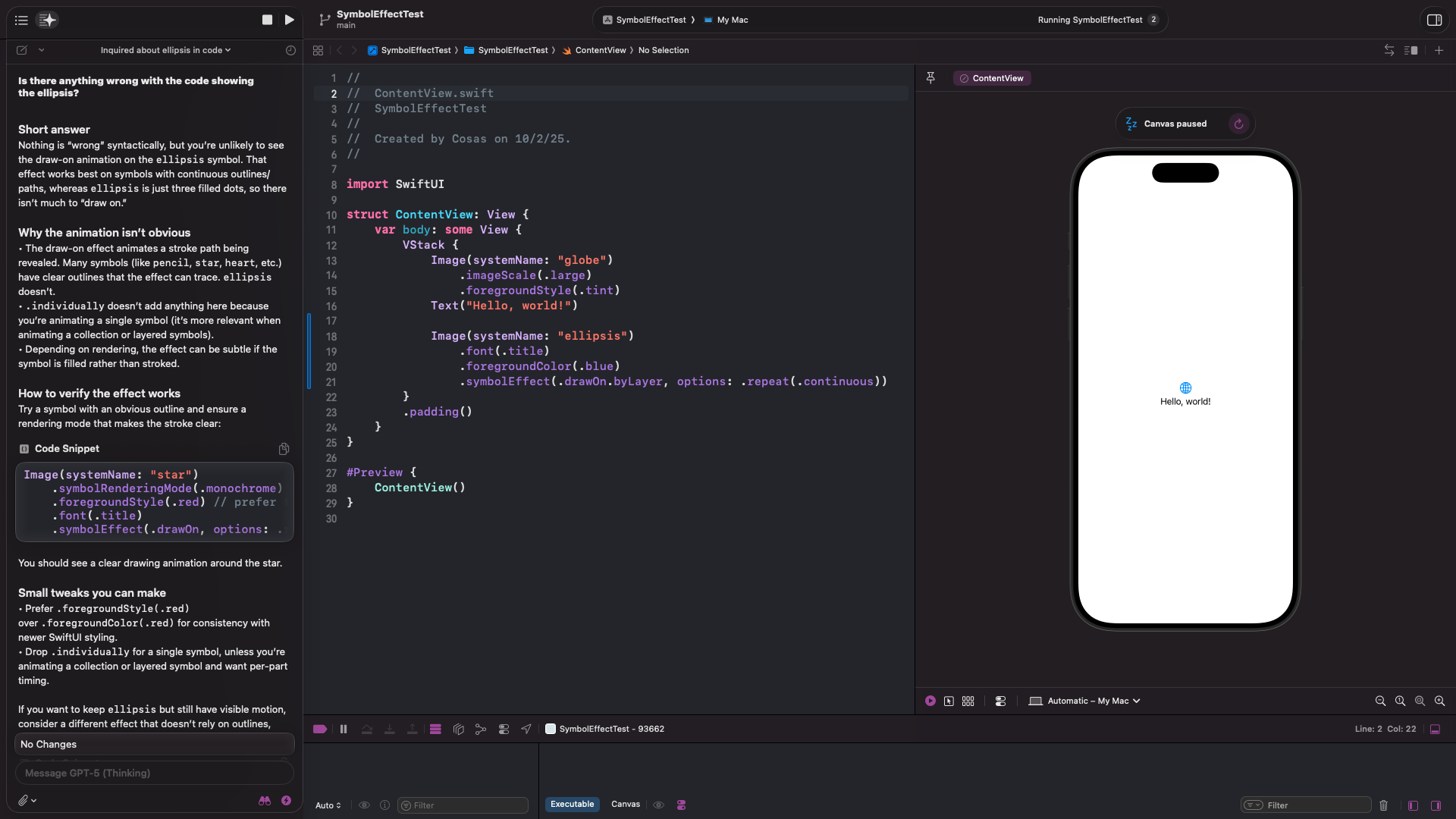
Task: Open the Auto variables scope selector
Action: (x=328, y=805)
